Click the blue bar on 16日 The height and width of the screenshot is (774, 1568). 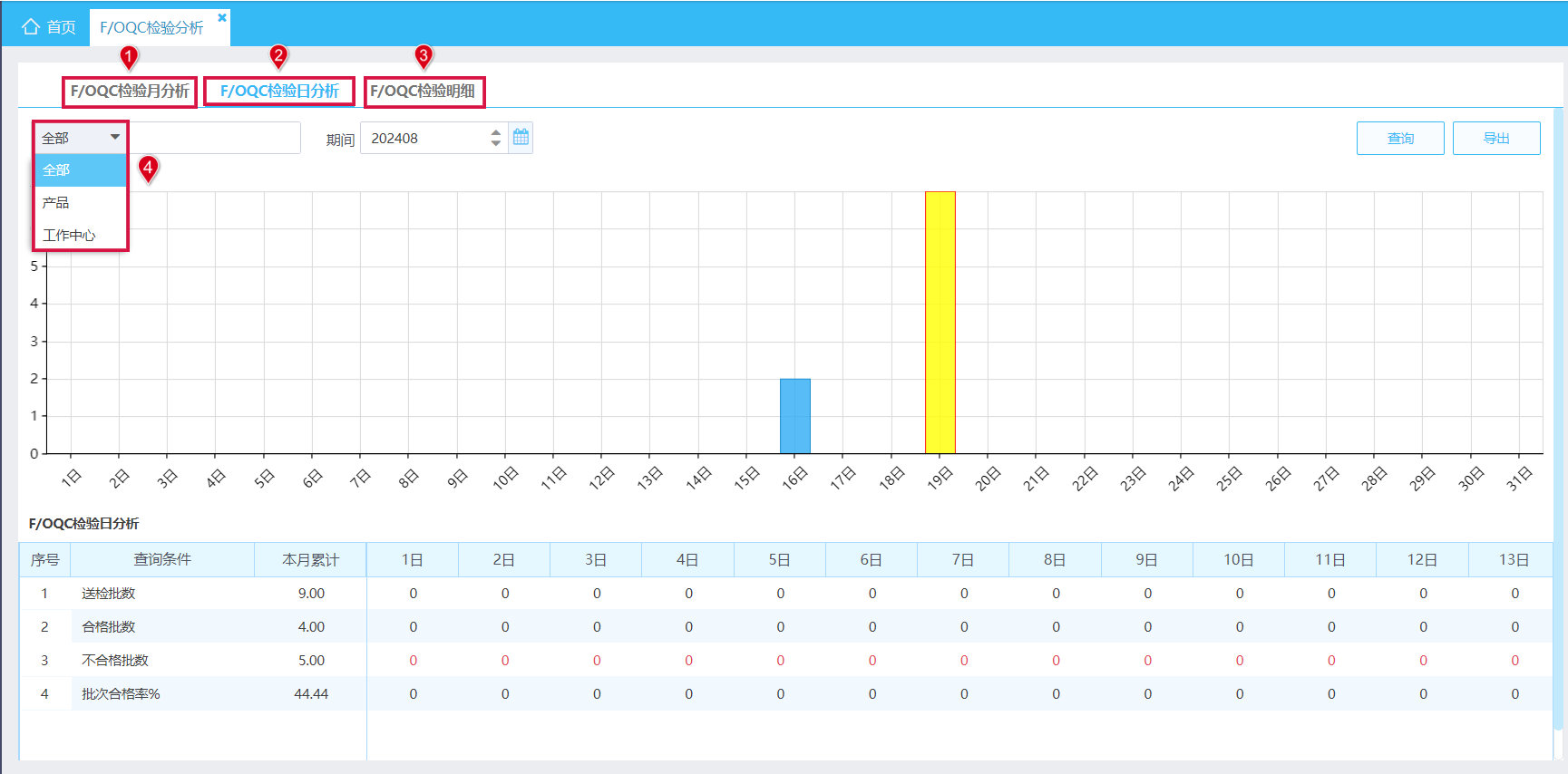[795, 416]
